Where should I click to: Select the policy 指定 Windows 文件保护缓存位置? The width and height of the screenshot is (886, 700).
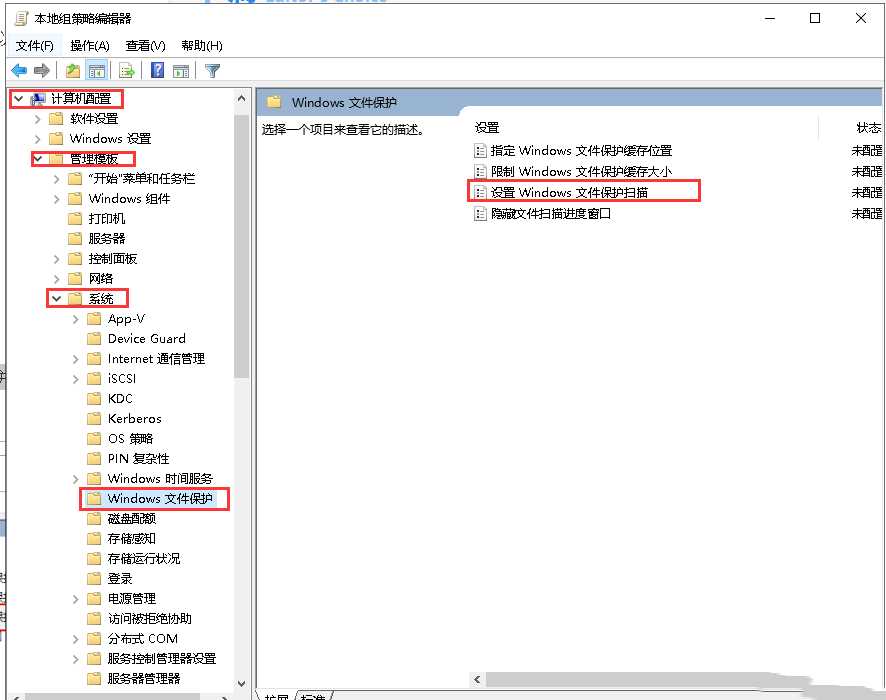point(581,151)
